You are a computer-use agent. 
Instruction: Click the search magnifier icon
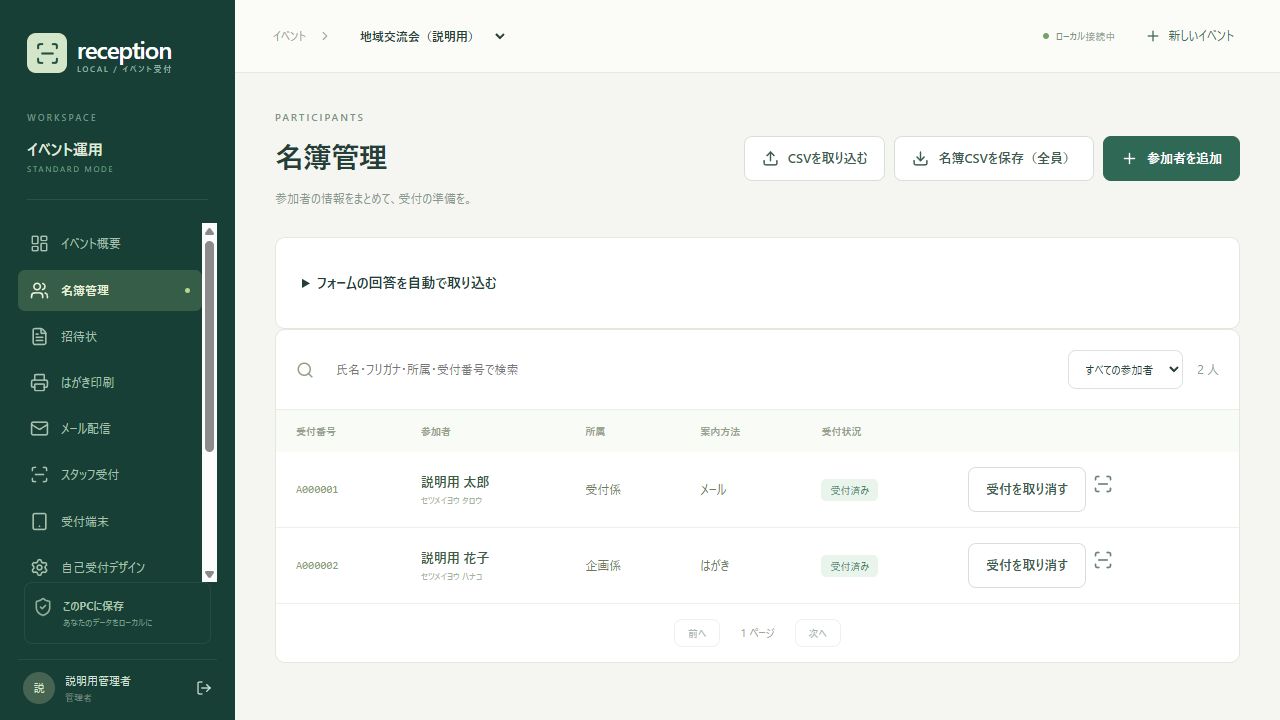coord(305,370)
